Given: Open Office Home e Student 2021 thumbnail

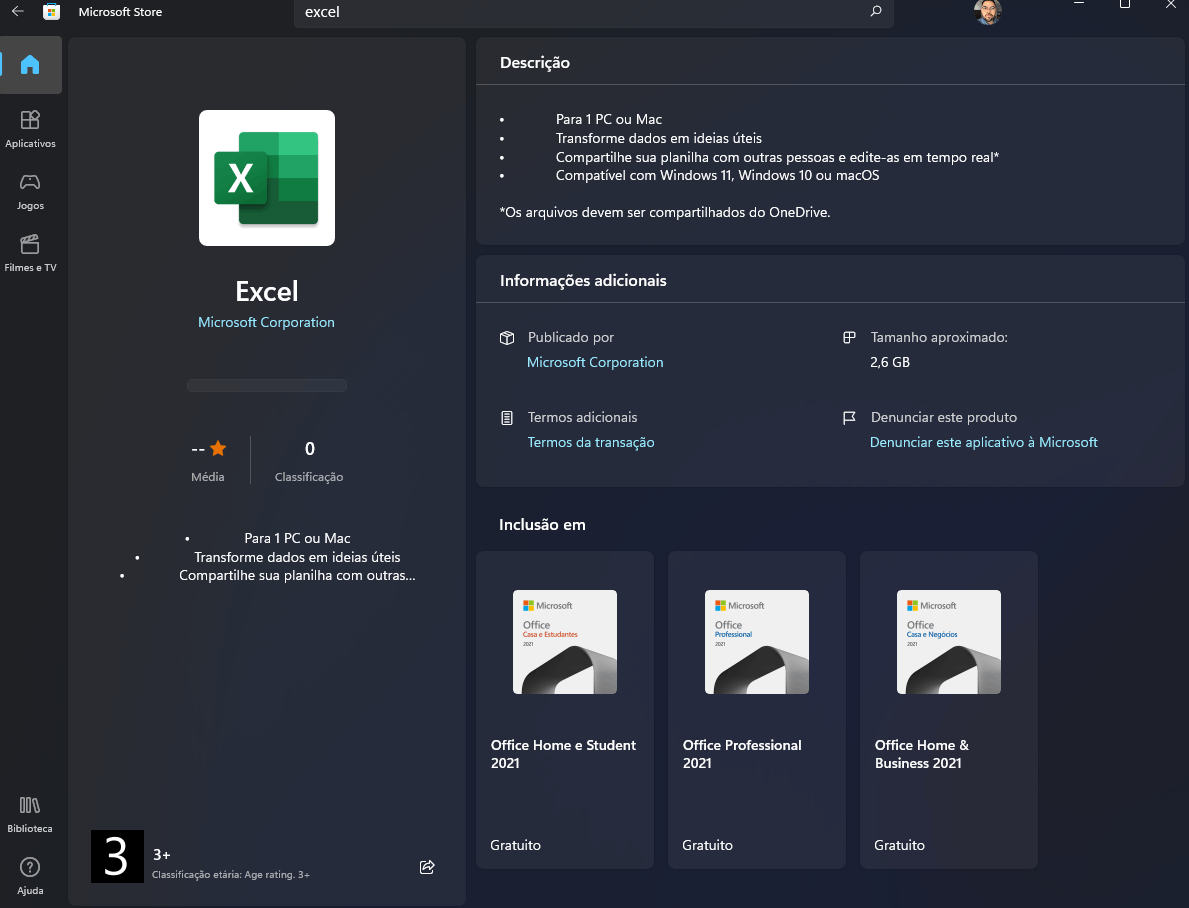Looking at the screenshot, I should coord(565,642).
